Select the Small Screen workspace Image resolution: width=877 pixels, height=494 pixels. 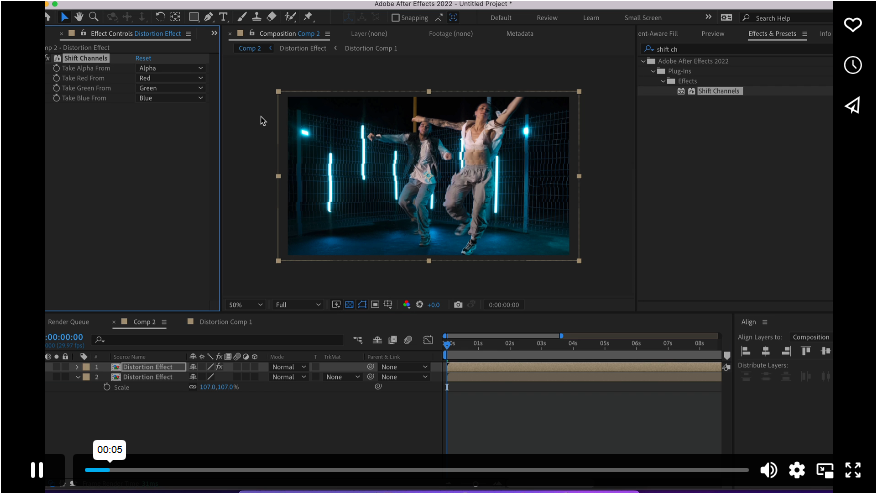[x=643, y=18]
